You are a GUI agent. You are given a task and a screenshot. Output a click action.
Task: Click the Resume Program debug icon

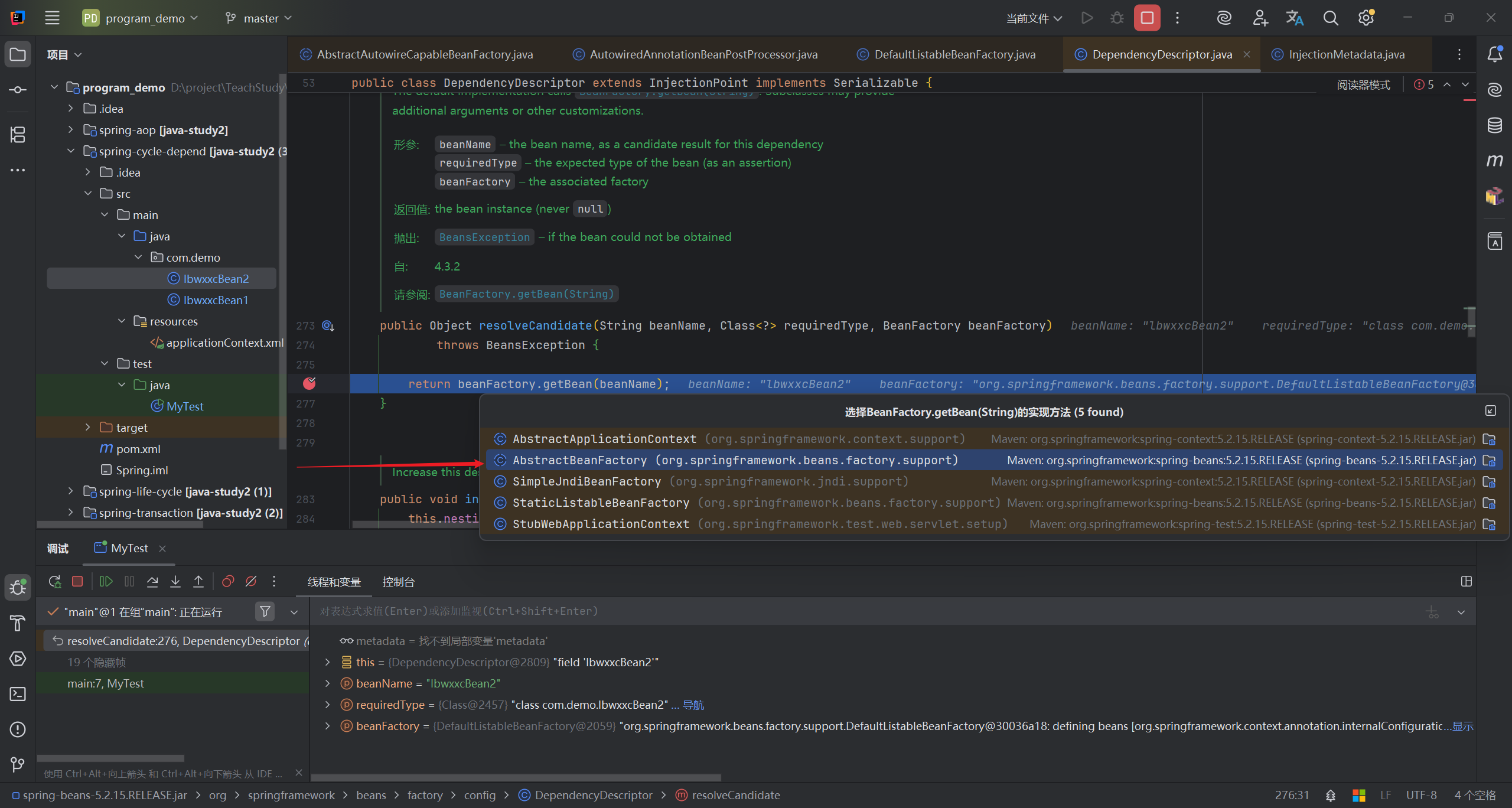pyautogui.click(x=106, y=582)
